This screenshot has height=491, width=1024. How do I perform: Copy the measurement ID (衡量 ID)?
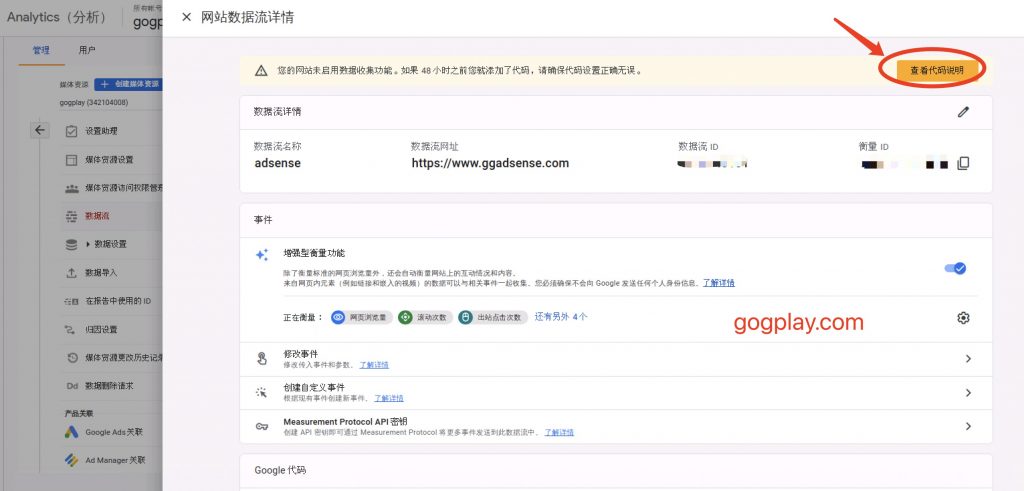pos(963,163)
